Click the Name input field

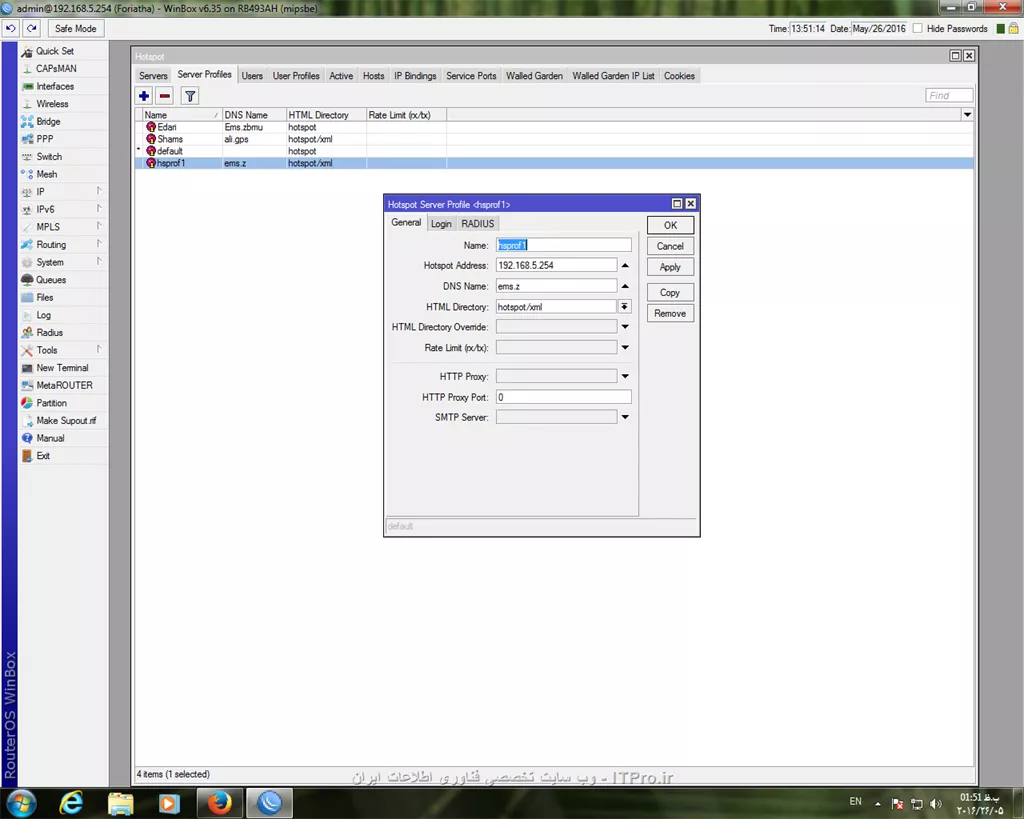pos(564,245)
